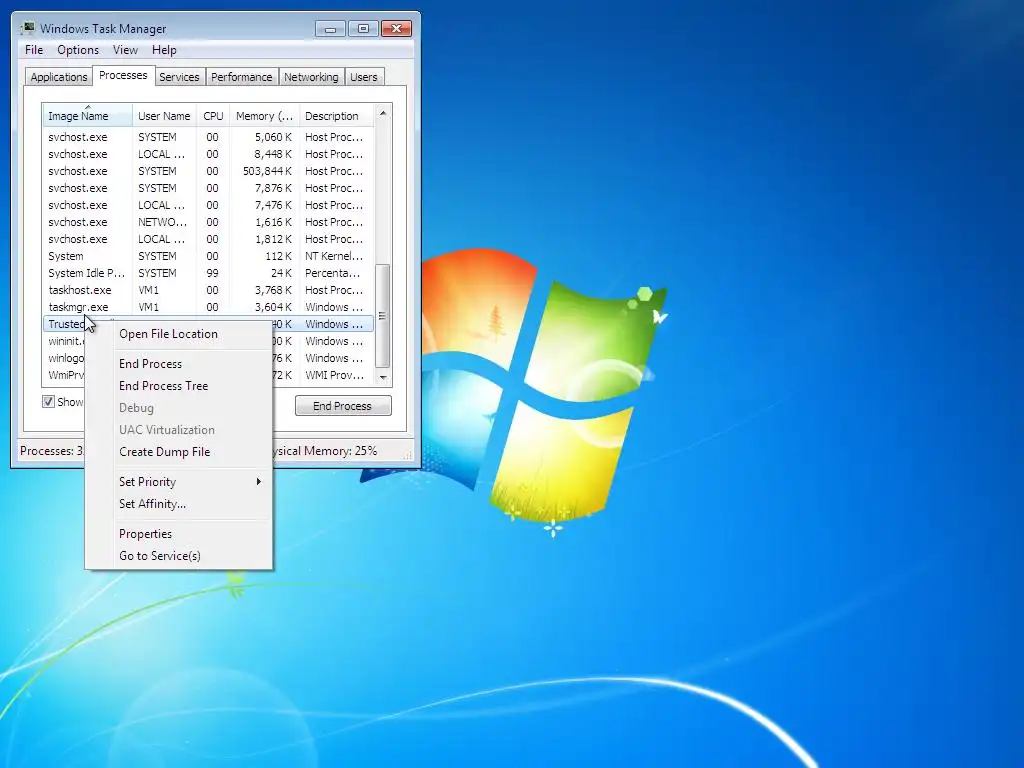The width and height of the screenshot is (1024, 768).
Task: Toggle the Show processes checkbox
Action: pyautogui.click(x=48, y=402)
